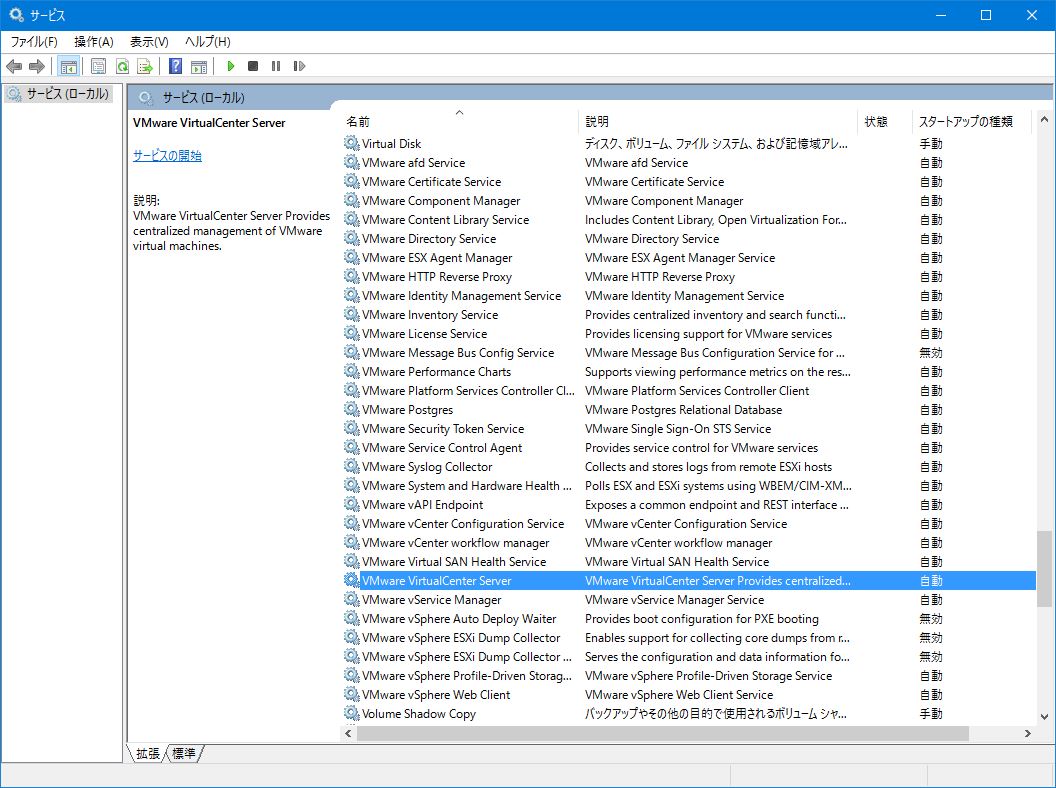
Task: Click the vertical scrollbar down arrow
Action: 1044,717
